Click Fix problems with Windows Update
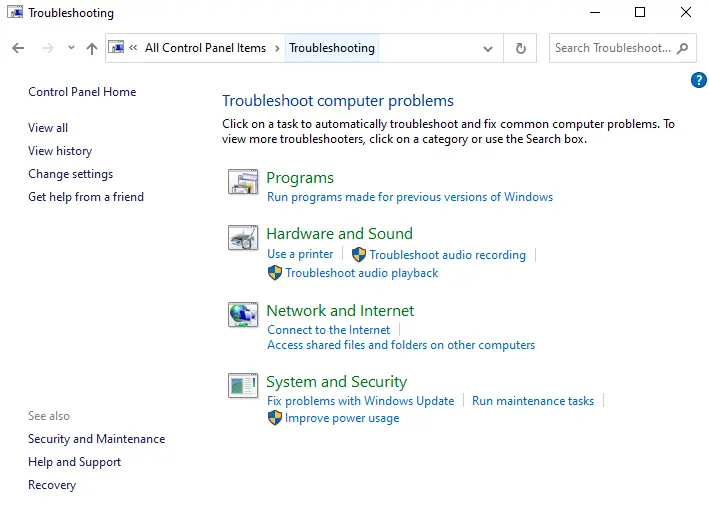709x510 pixels. click(360, 401)
